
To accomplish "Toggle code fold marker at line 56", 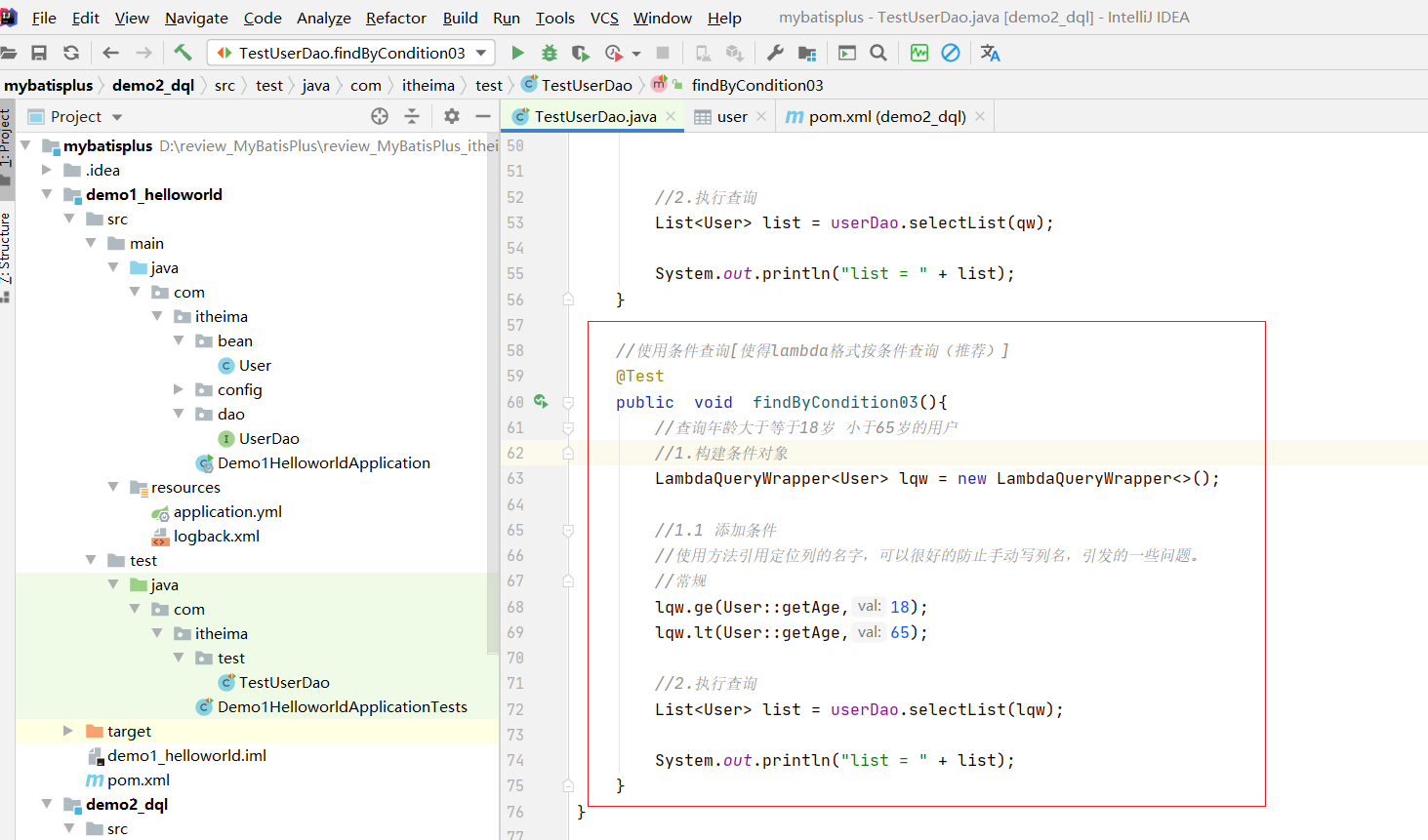I will [568, 300].
